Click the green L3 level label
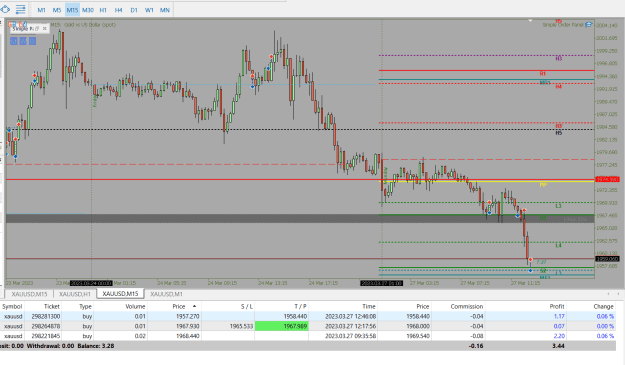Screen dimensions: 625x365 [x=558, y=206]
